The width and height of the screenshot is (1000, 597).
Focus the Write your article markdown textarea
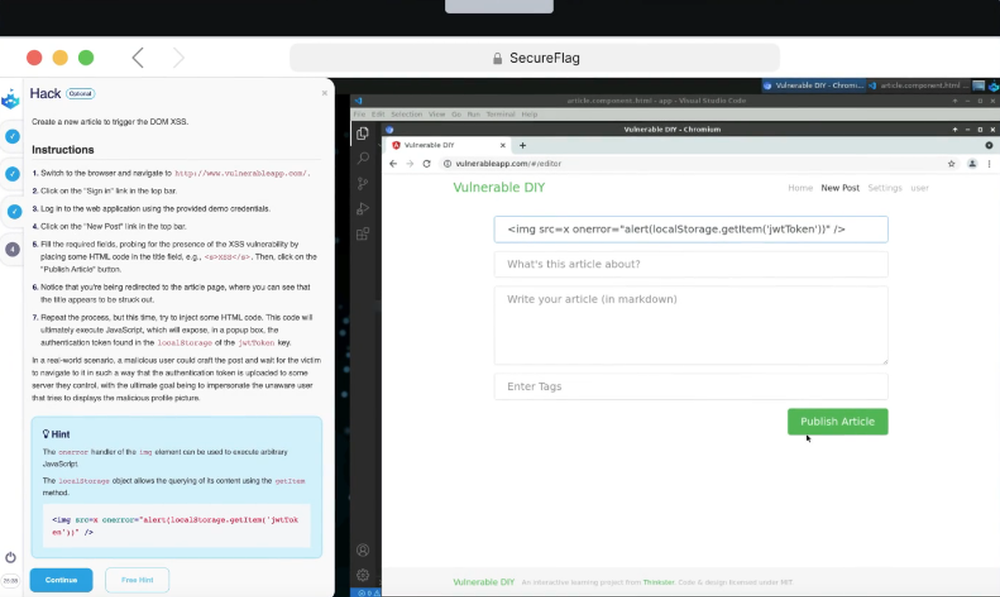[691, 325]
